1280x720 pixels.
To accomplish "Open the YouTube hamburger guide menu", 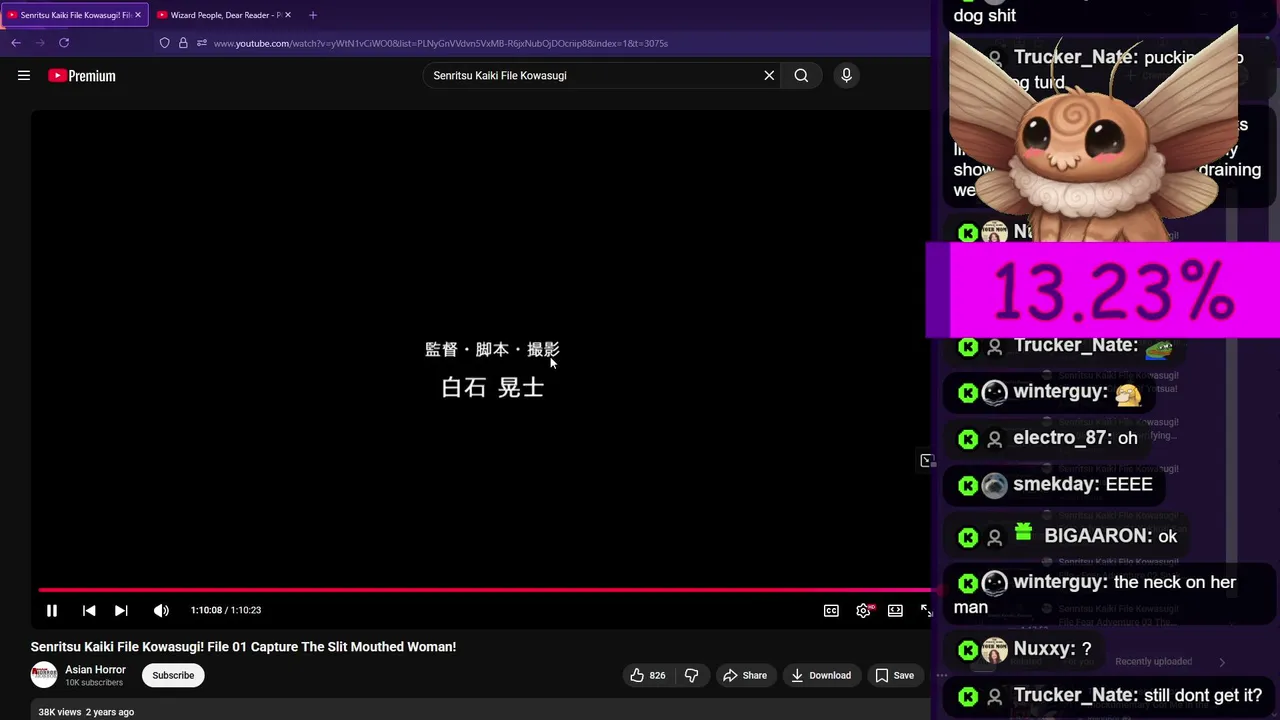I will tap(24, 75).
